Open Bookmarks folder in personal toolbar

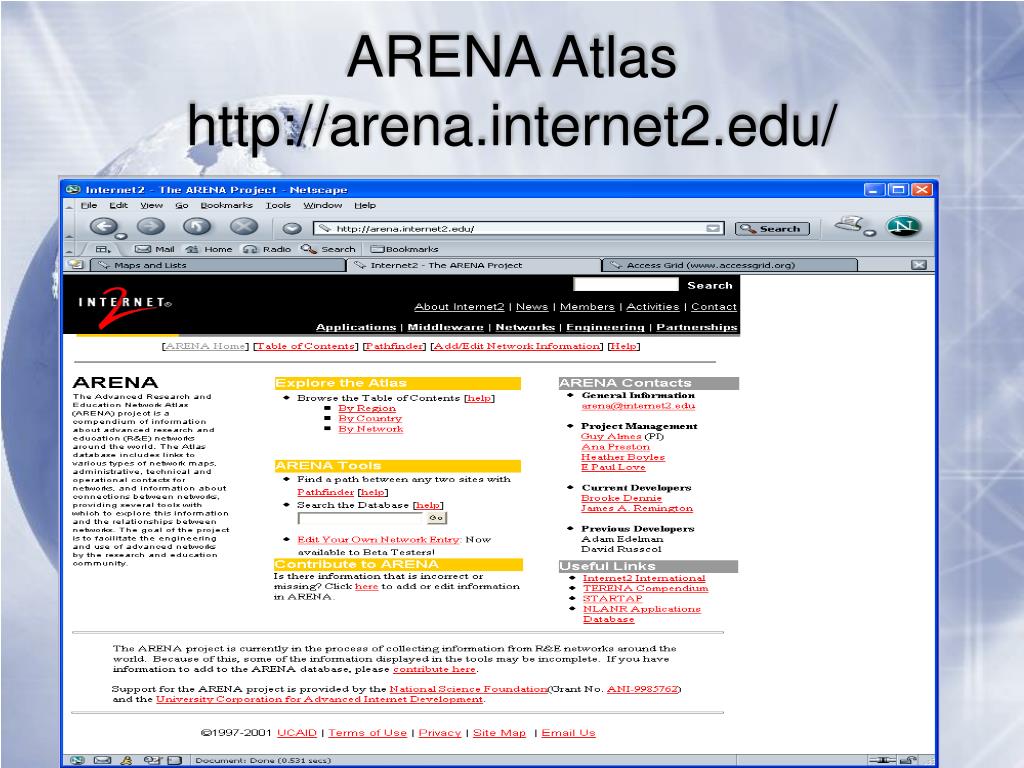pyautogui.click(x=404, y=249)
